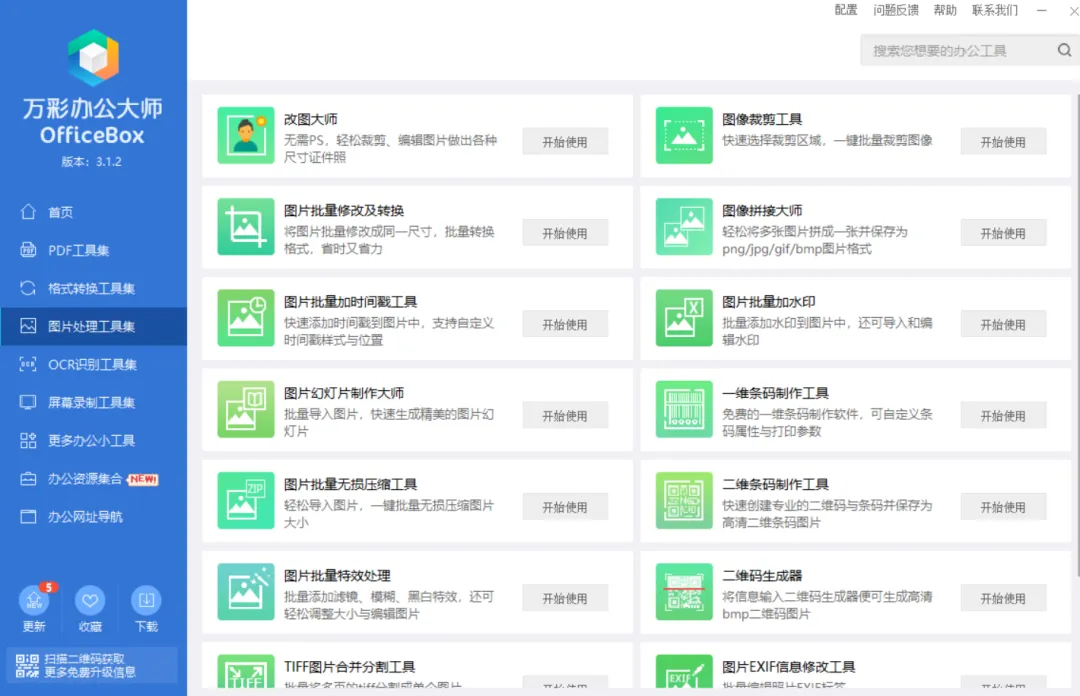Click the 扫描二维码获取 更多免费升级信息 banner
Screen dimensions: 1080x696
tap(91, 666)
